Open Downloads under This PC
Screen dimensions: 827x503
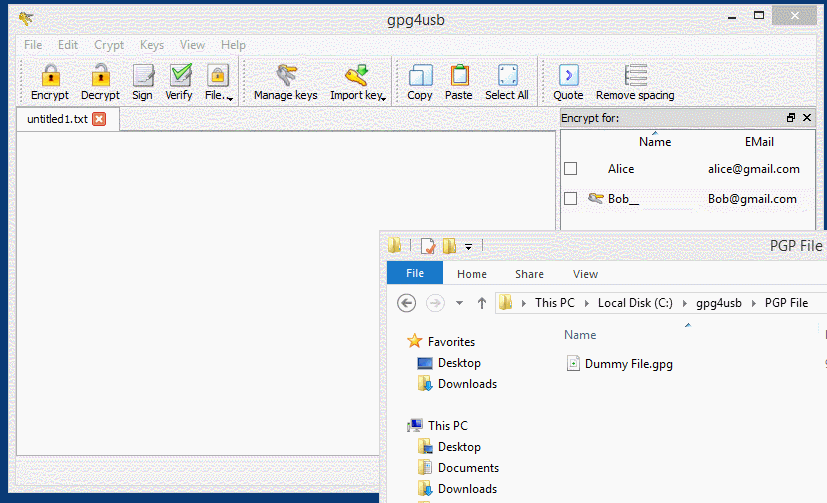[x=467, y=489]
